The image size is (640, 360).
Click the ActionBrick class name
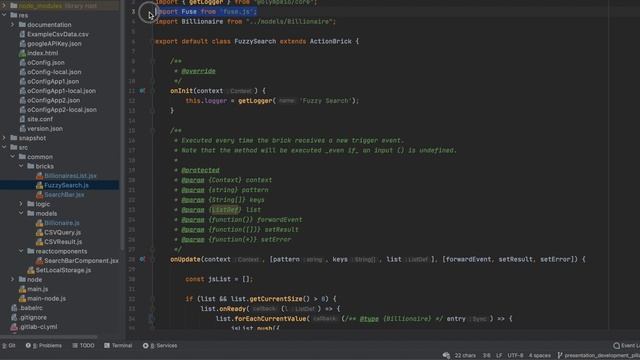331,41
